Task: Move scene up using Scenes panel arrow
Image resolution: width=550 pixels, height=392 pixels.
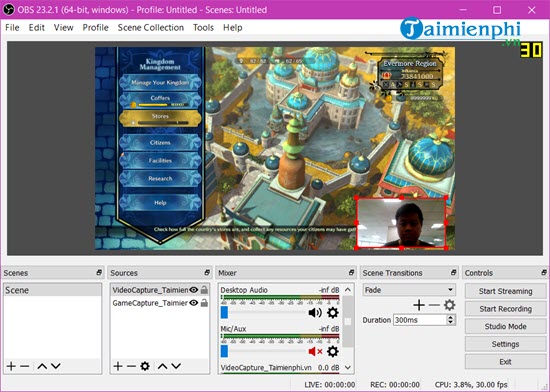Action: [x=42, y=366]
